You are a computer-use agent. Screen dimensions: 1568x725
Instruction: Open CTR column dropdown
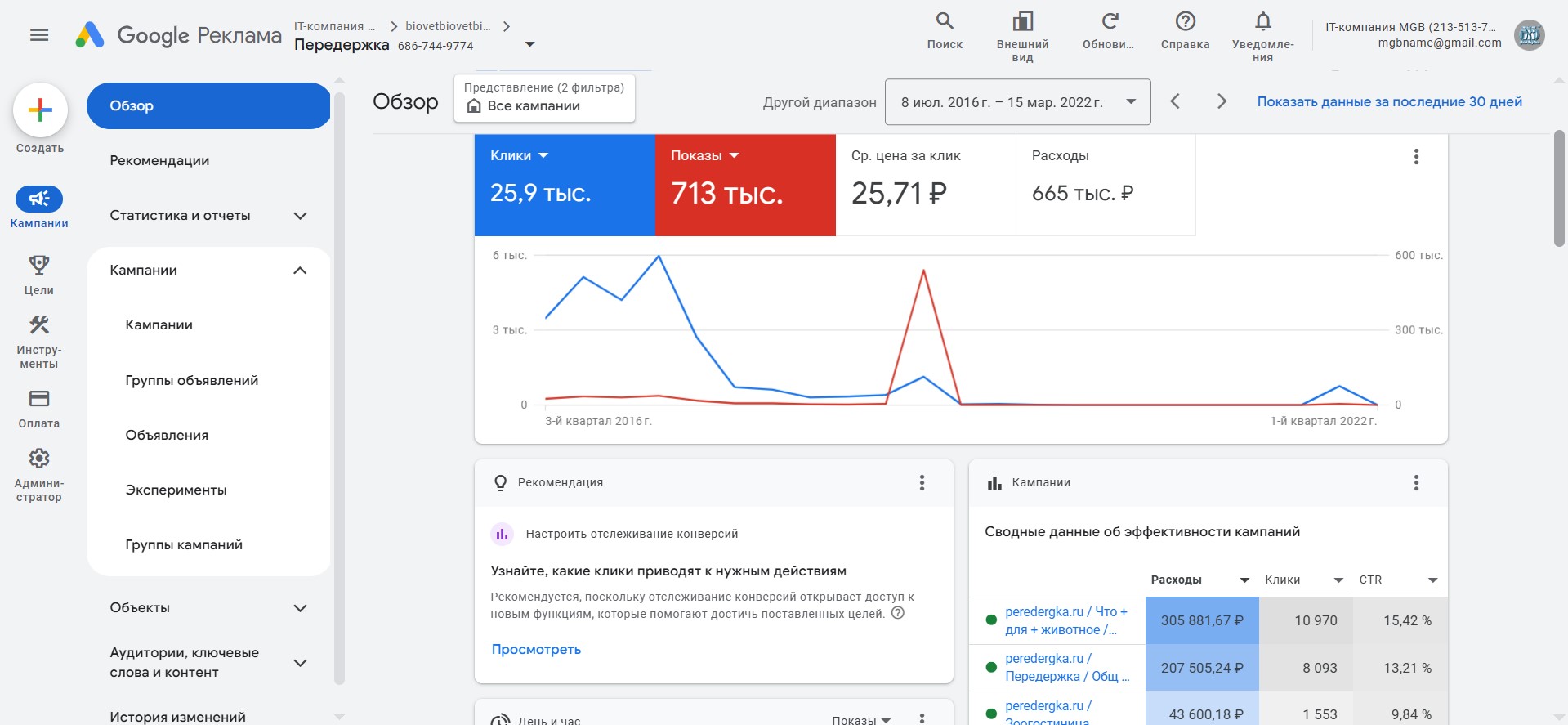point(1432,580)
